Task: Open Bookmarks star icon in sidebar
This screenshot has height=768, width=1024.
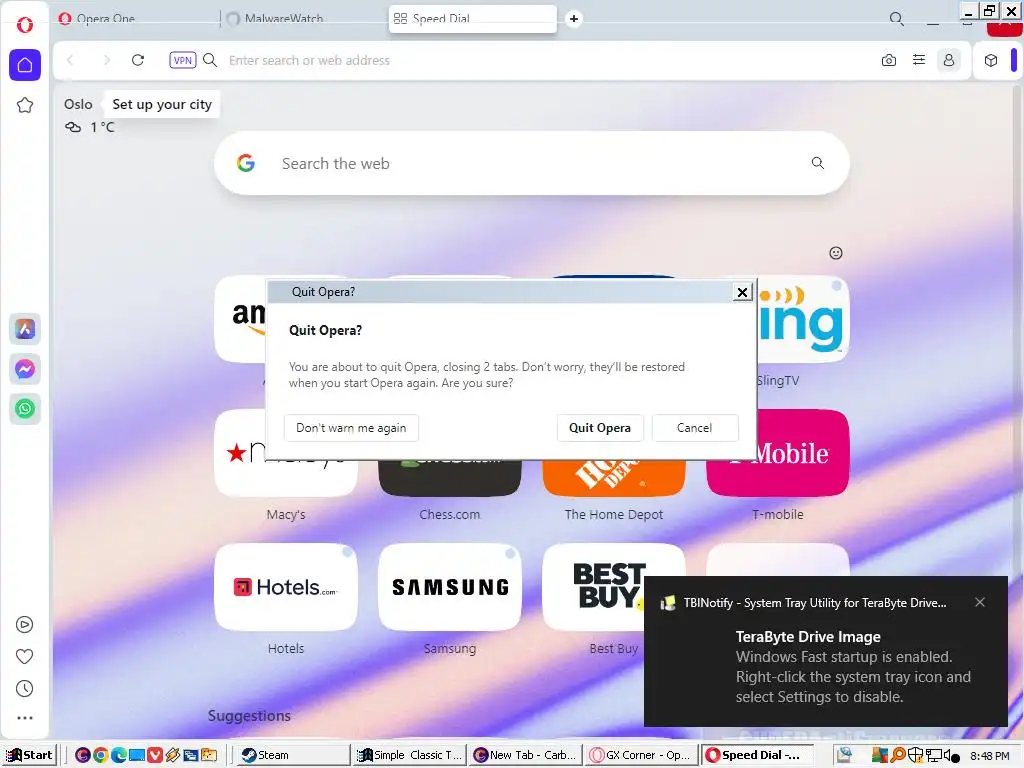Action: [25, 105]
